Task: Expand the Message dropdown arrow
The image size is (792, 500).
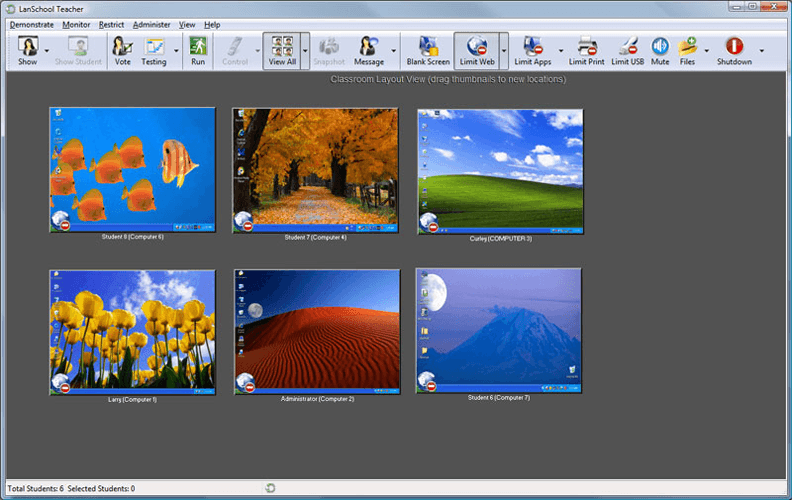Action: [x=393, y=49]
